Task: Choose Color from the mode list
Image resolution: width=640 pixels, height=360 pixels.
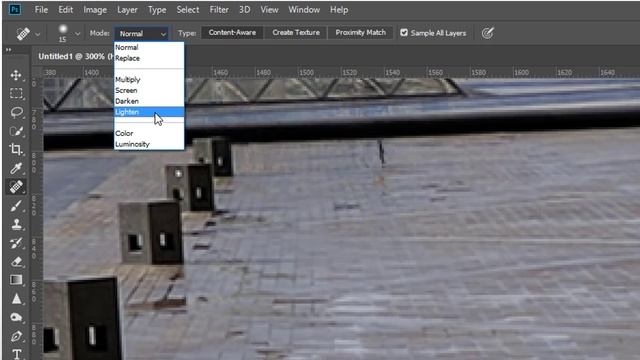Action: 149,133
